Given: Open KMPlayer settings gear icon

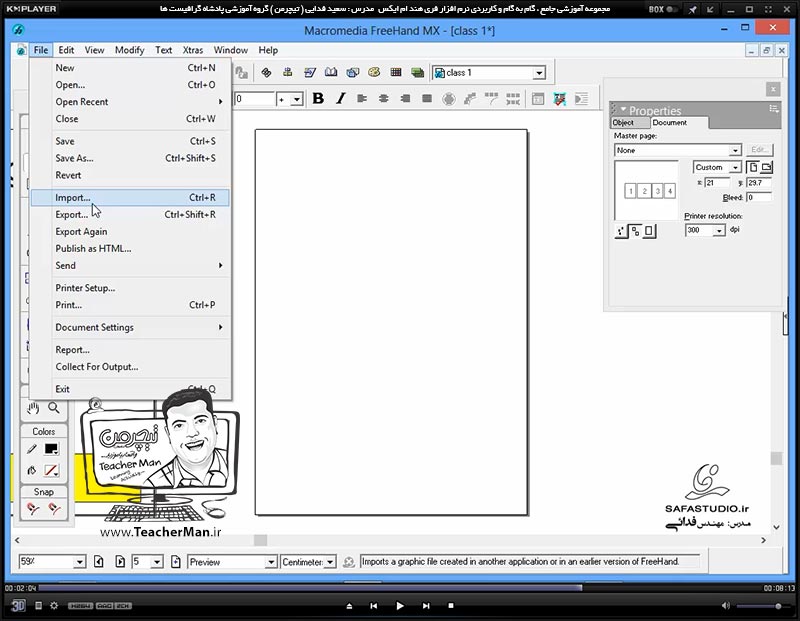Looking at the screenshot, I should (54, 606).
